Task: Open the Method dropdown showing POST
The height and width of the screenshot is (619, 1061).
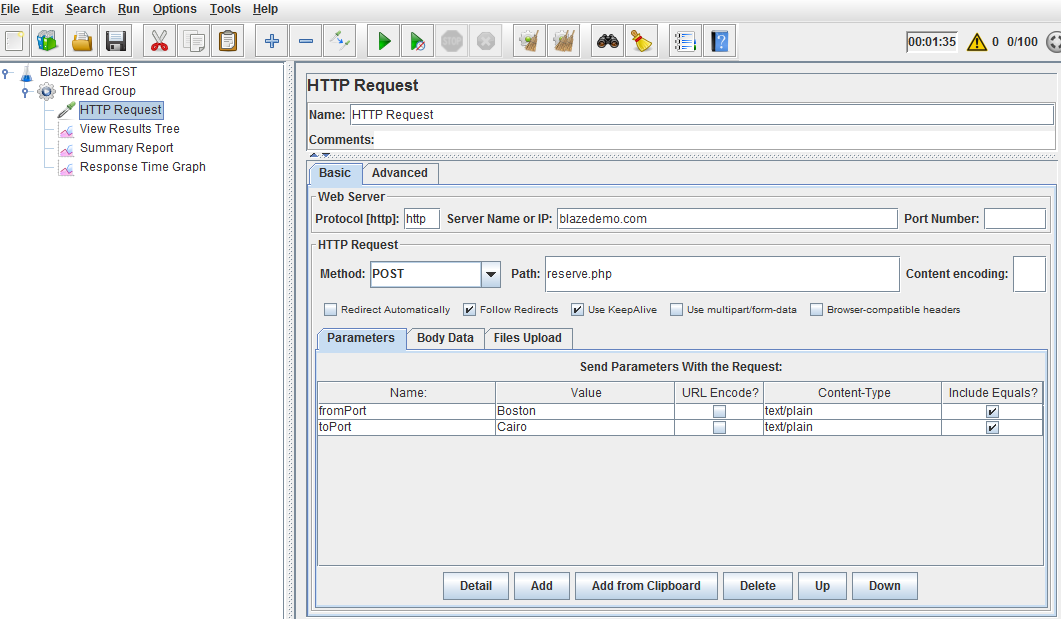Action: coord(491,274)
